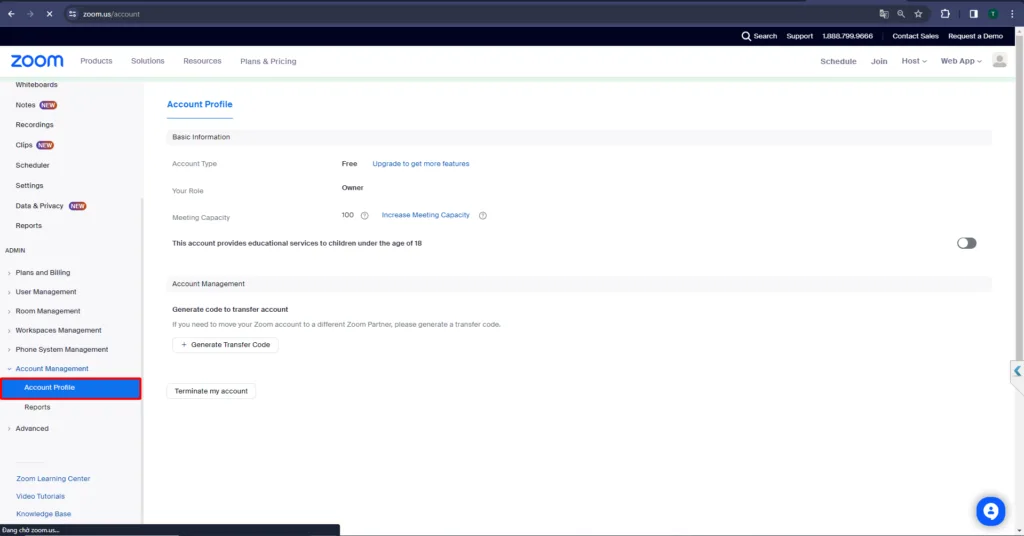Image resolution: width=1024 pixels, height=536 pixels.
Task: Open the user profile avatar icon
Action: click(999, 61)
